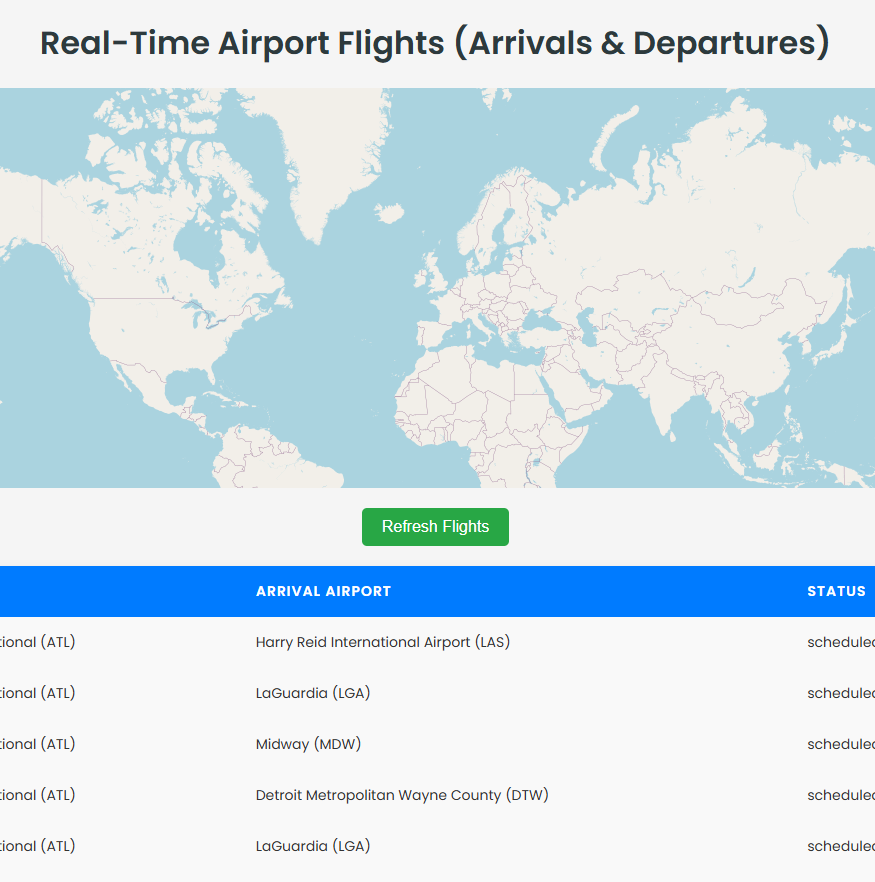Click Midway (MDW) arrival cell

(x=308, y=744)
